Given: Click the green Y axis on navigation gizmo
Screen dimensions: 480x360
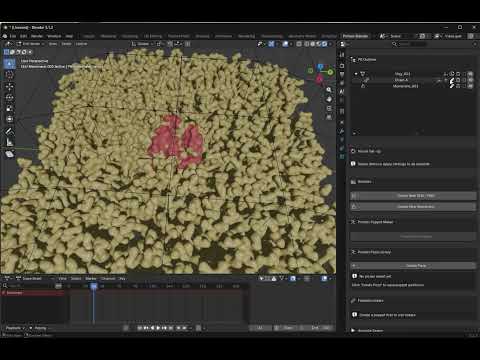Looking at the screenshot, I should (330, 72).
